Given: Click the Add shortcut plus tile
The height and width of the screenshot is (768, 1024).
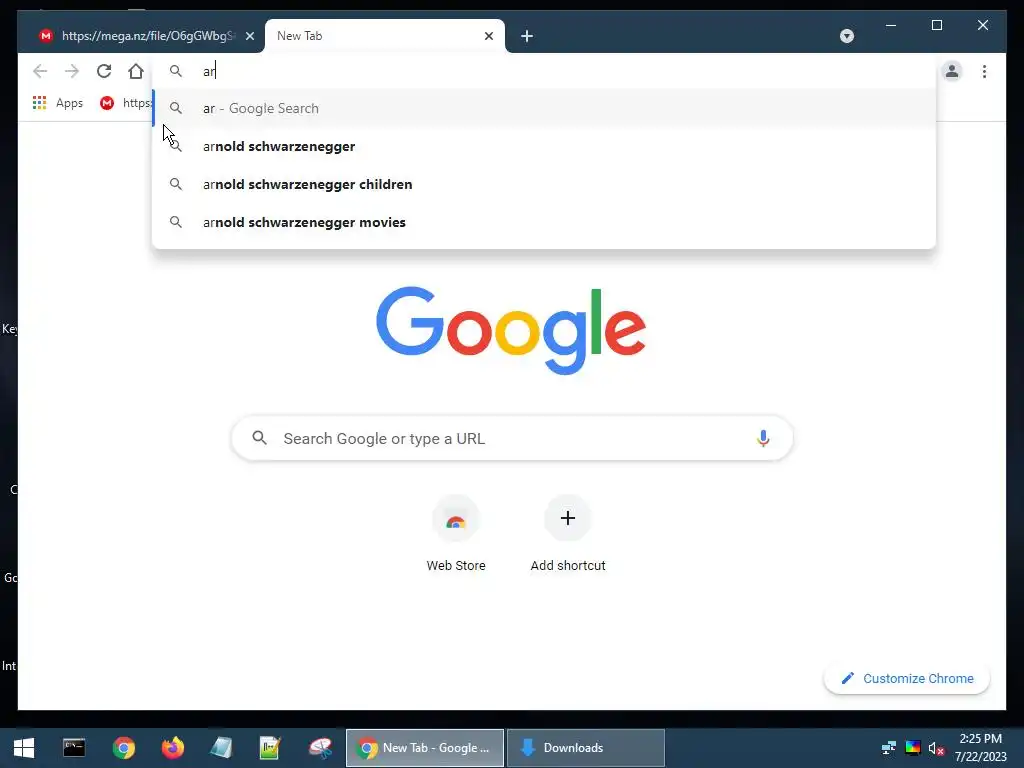Looking at the screenshot, I should click(x=568, y=535).
